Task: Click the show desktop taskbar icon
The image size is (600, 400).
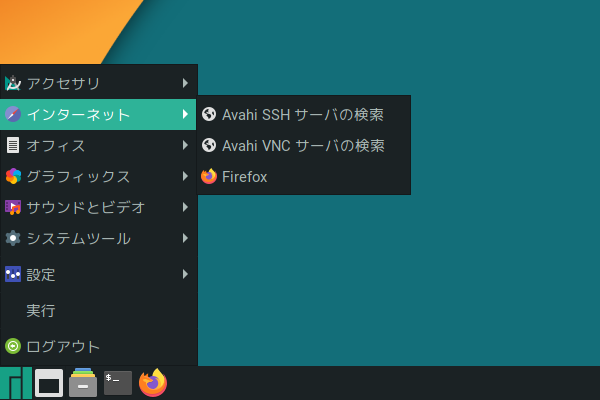Action: click(49, 383)
